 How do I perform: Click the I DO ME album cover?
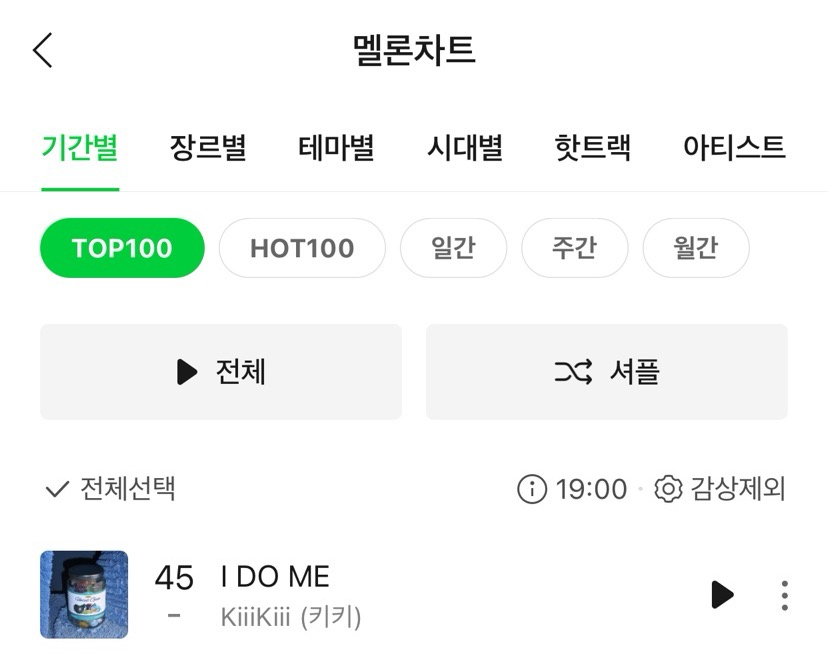pyautogui.click(x=84, y=595)
